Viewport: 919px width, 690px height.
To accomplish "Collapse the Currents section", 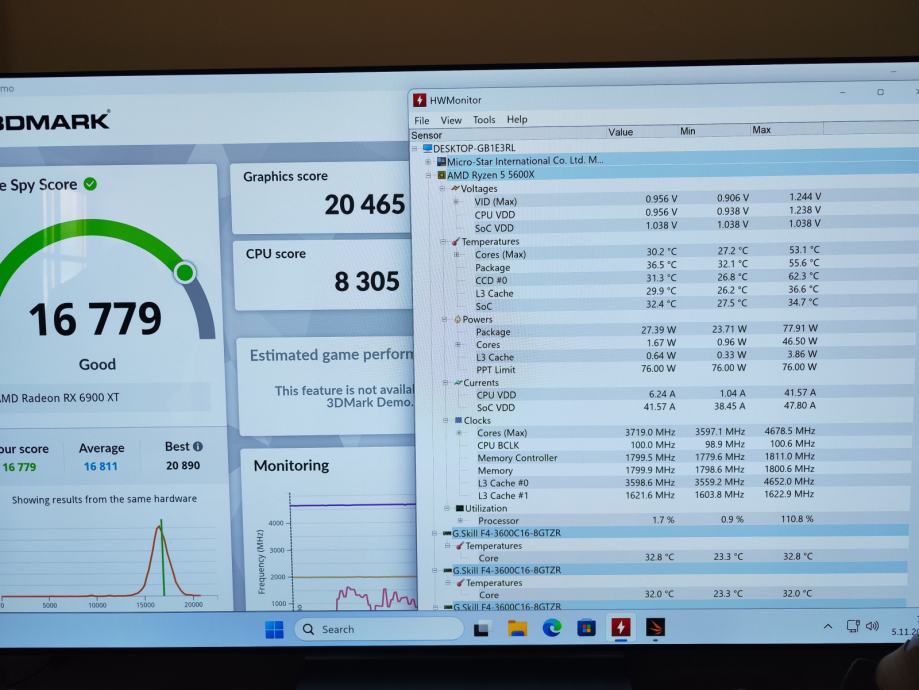I will [x=445, y=383].
